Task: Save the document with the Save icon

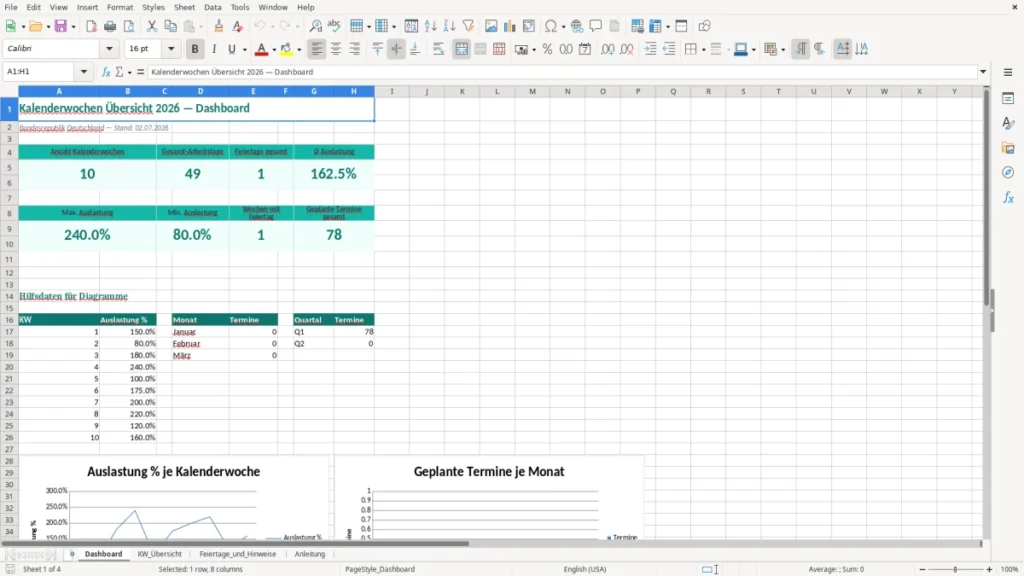Action: click(61, 26)
